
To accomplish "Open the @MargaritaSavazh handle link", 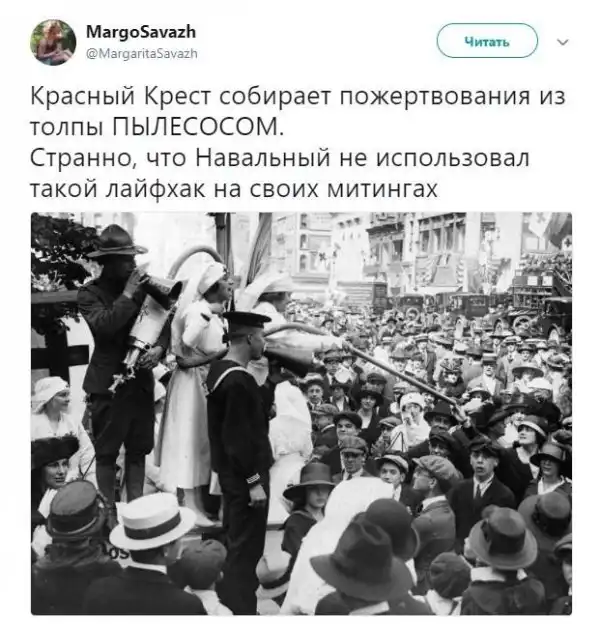I will 142,53.
